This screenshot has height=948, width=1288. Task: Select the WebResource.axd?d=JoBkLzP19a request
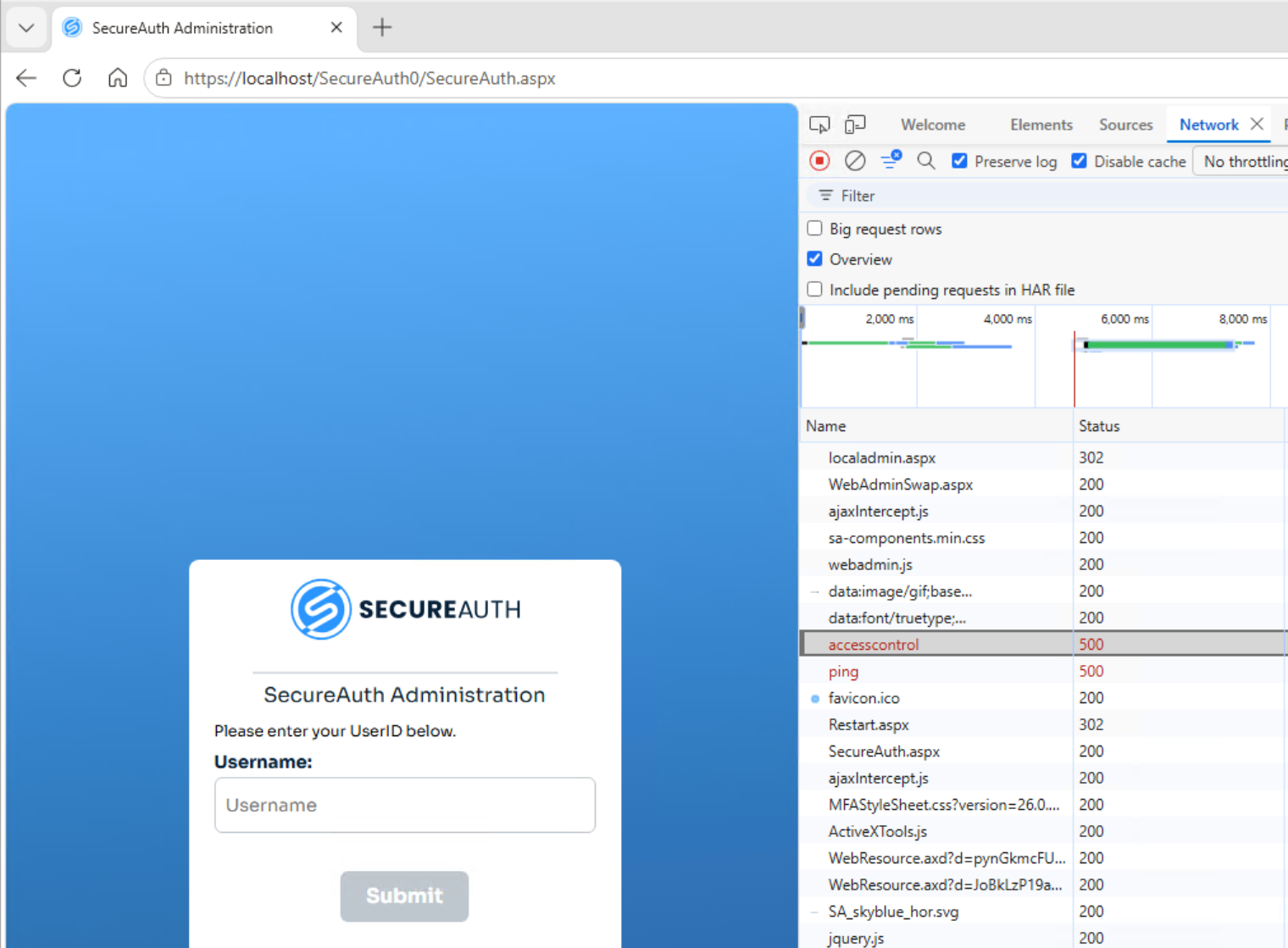coord(945,884)
